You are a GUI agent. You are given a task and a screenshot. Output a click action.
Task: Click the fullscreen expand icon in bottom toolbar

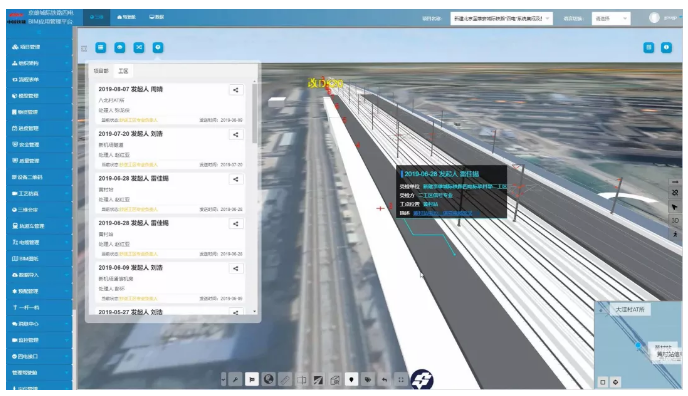coord(401,379)
